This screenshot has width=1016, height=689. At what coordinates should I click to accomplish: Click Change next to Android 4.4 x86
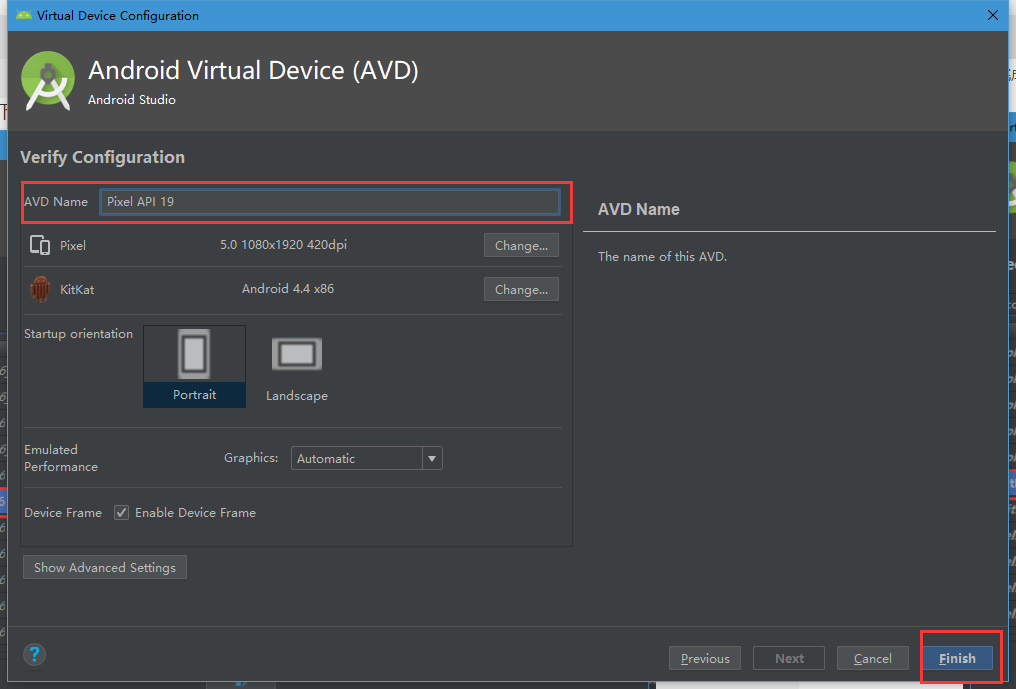pyautogui.click(x=520, y=289)
